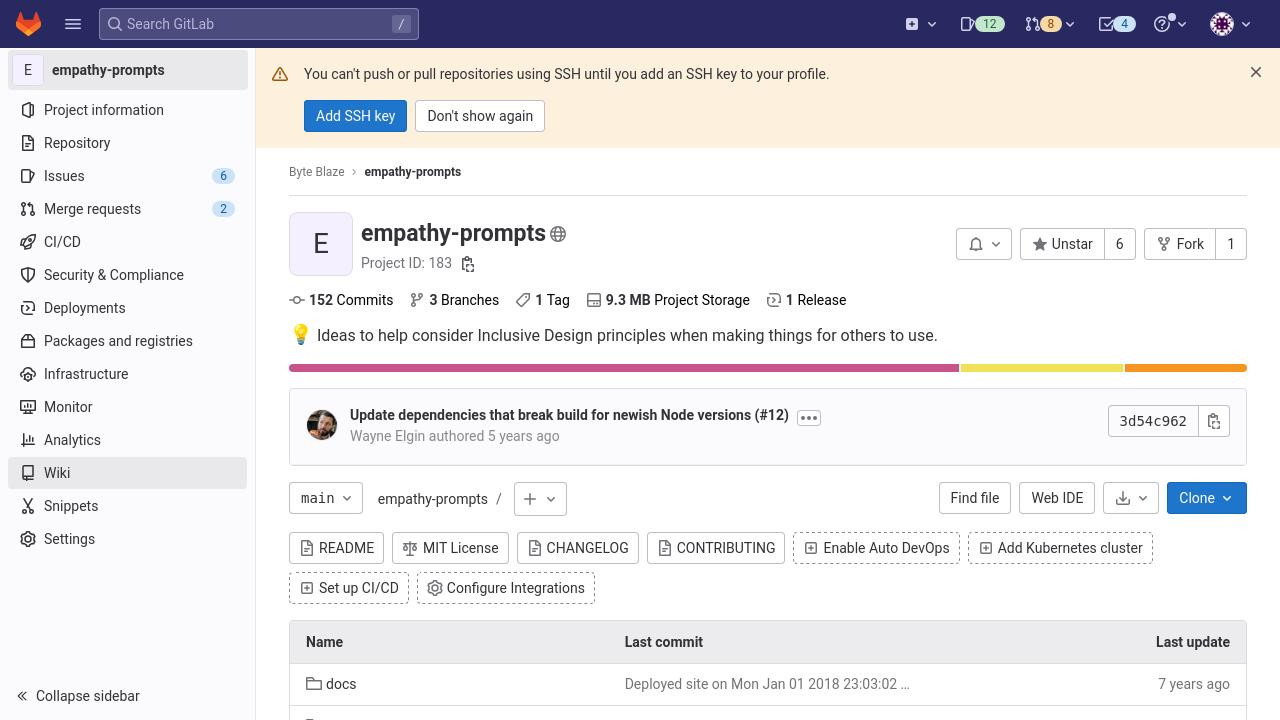Open Security & Compliance in sidebar
The height and width of the screenshot is (720, 1280).
click(128, 275)
